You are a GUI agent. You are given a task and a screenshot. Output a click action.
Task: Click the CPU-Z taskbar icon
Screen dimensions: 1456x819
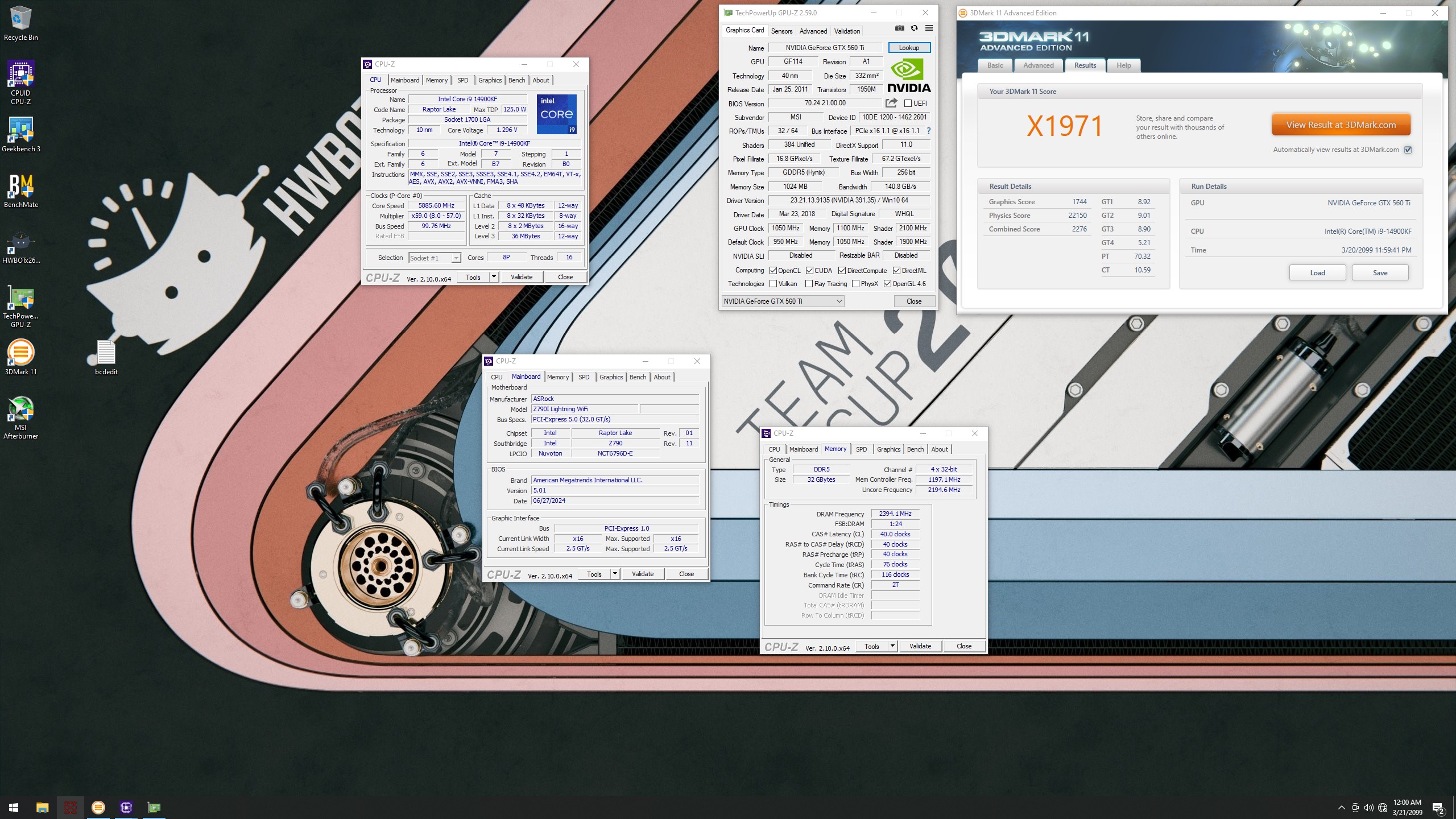(126, 807)
